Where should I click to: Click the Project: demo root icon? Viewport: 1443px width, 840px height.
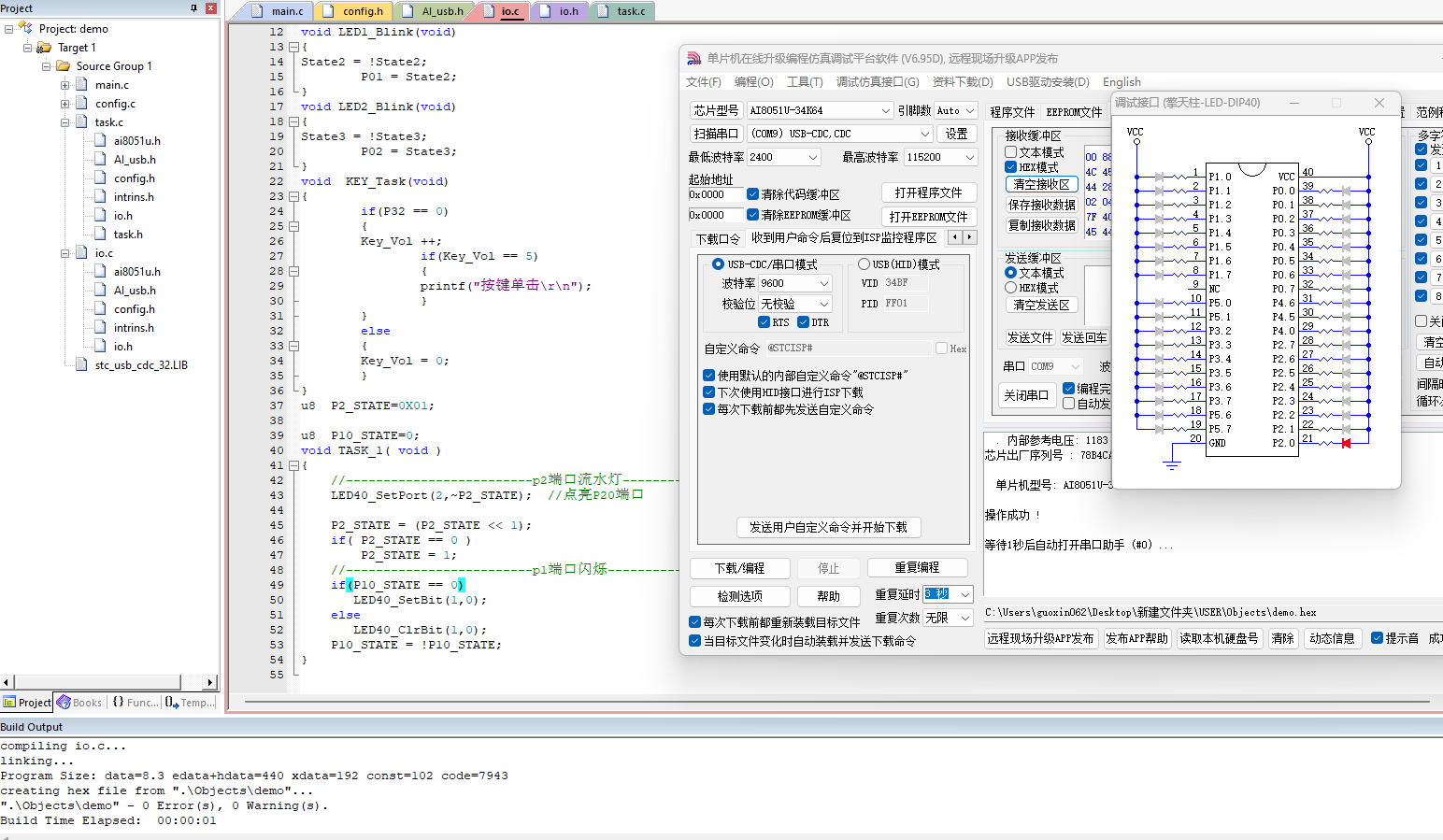[25, 29]
